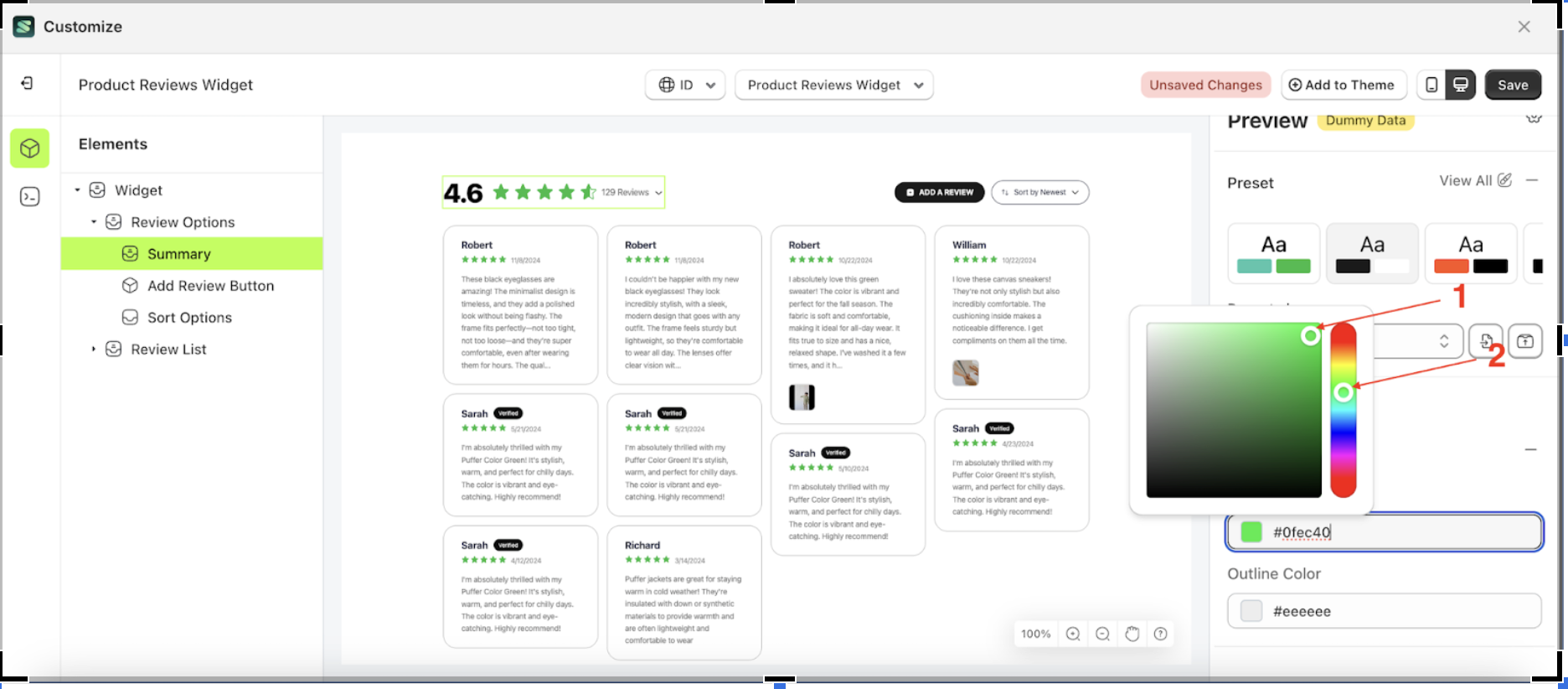
Task: Collapse the Widget tree node
Action: 77,190
